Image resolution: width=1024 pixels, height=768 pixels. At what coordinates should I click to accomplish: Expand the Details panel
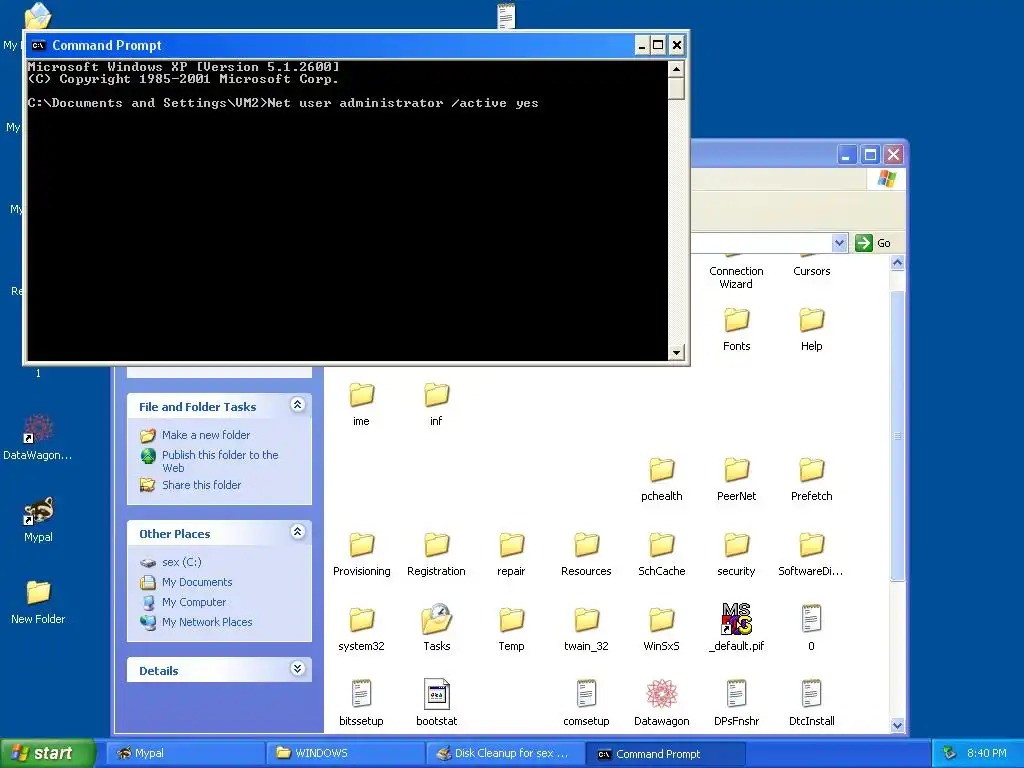[x=297, y=668]
